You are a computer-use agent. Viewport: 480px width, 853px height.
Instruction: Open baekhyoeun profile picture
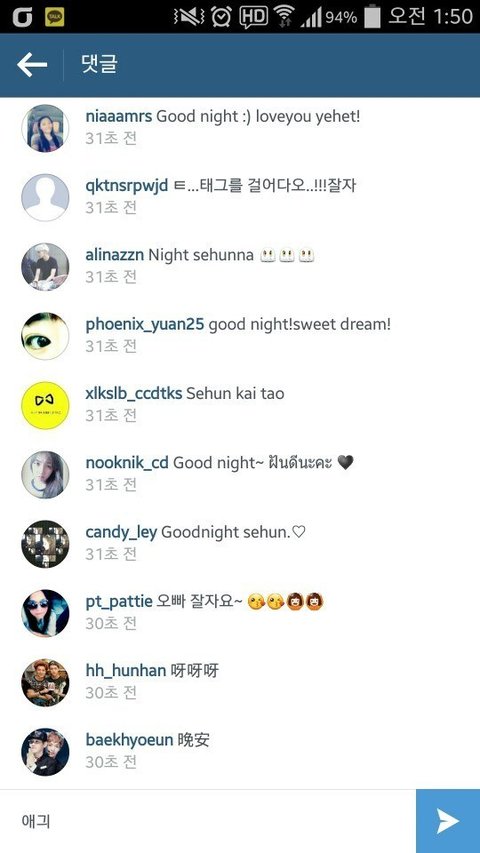pos(45,752)
